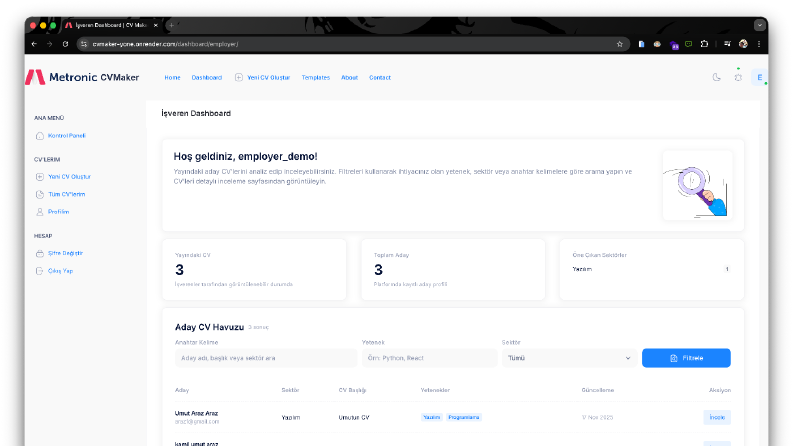
Task: Bookmark this page with star icon
Action: 620,44
